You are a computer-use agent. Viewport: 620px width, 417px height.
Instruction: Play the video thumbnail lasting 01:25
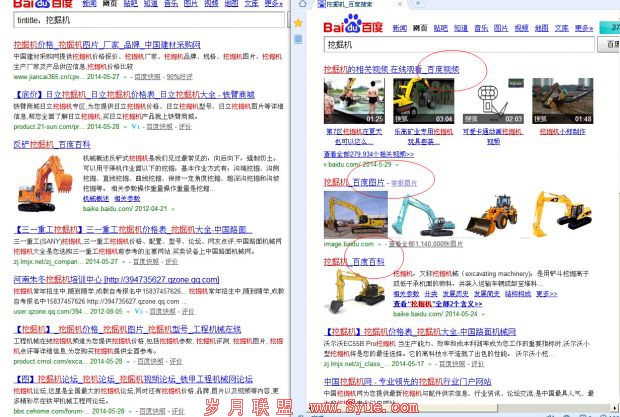point(354,101)
